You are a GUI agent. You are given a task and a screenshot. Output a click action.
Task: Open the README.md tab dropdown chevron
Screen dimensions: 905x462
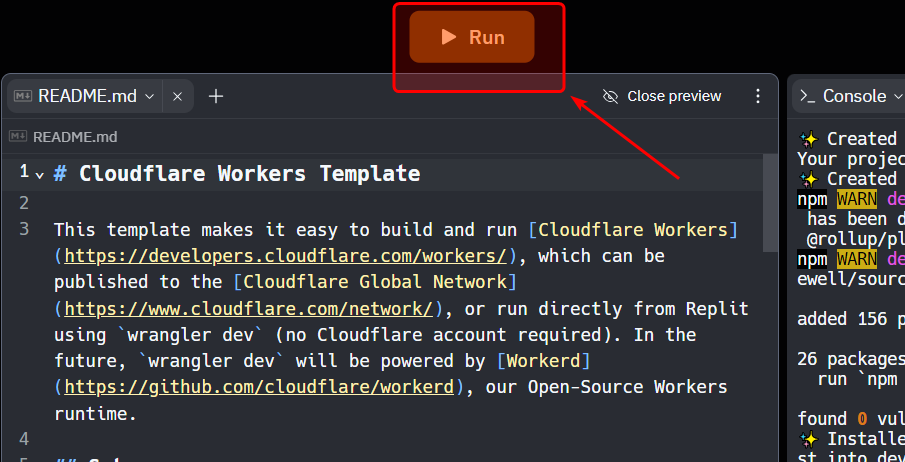point(150,97)
